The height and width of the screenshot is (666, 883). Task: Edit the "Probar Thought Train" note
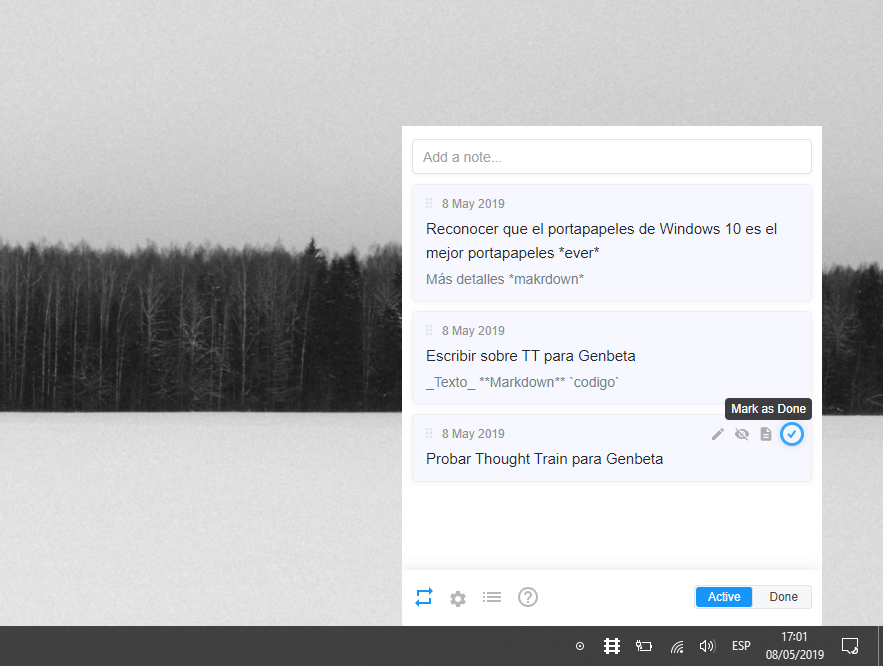[x=717, y=434]
